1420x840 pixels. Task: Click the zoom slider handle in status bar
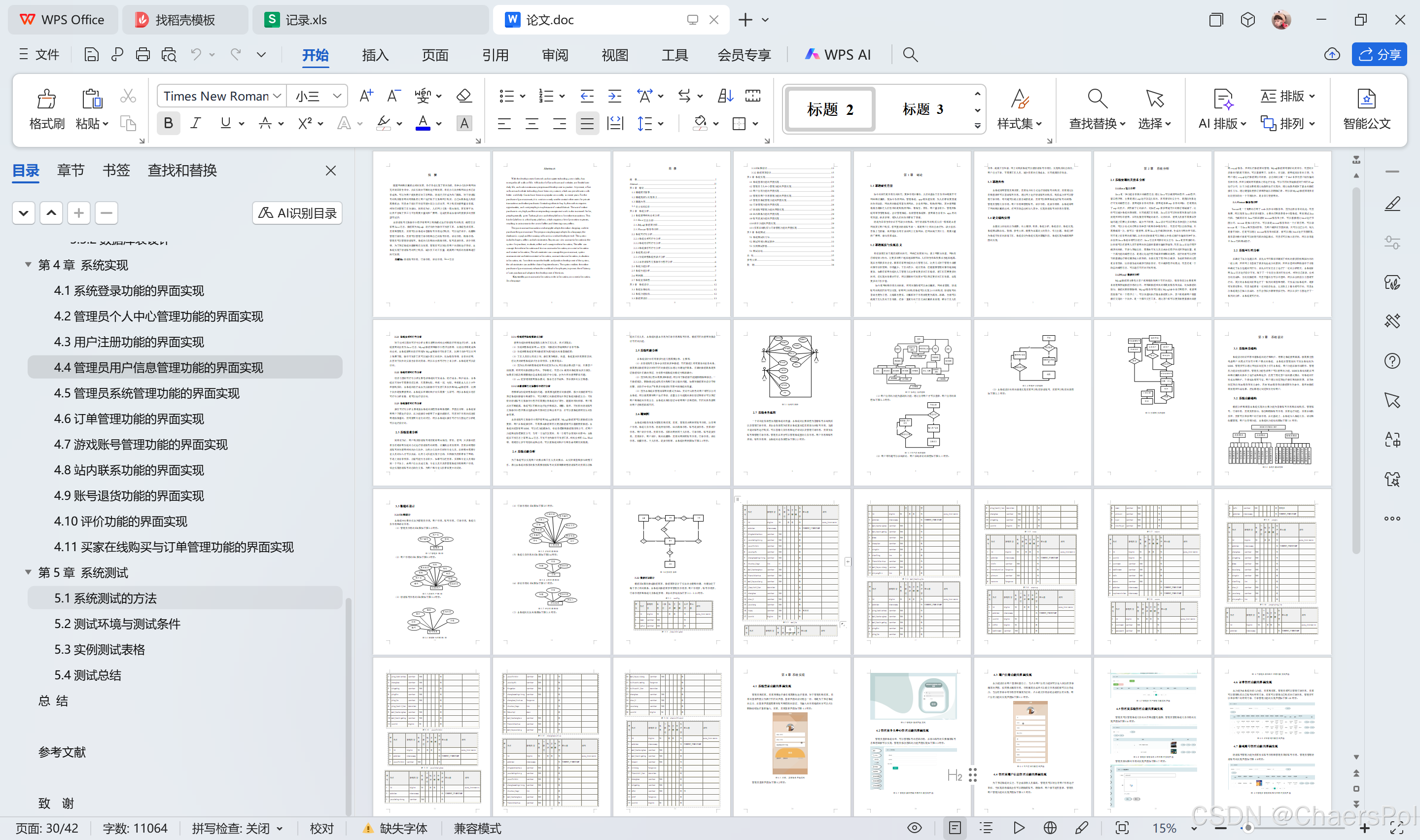tap(1247, 828)
